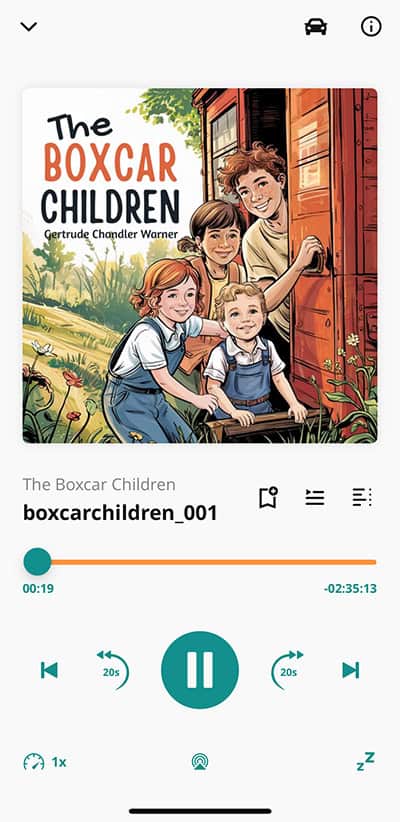This screenshot has width=400, height=822.
Task: Open the playback queue list icon
Action: (x=315, y=497)
